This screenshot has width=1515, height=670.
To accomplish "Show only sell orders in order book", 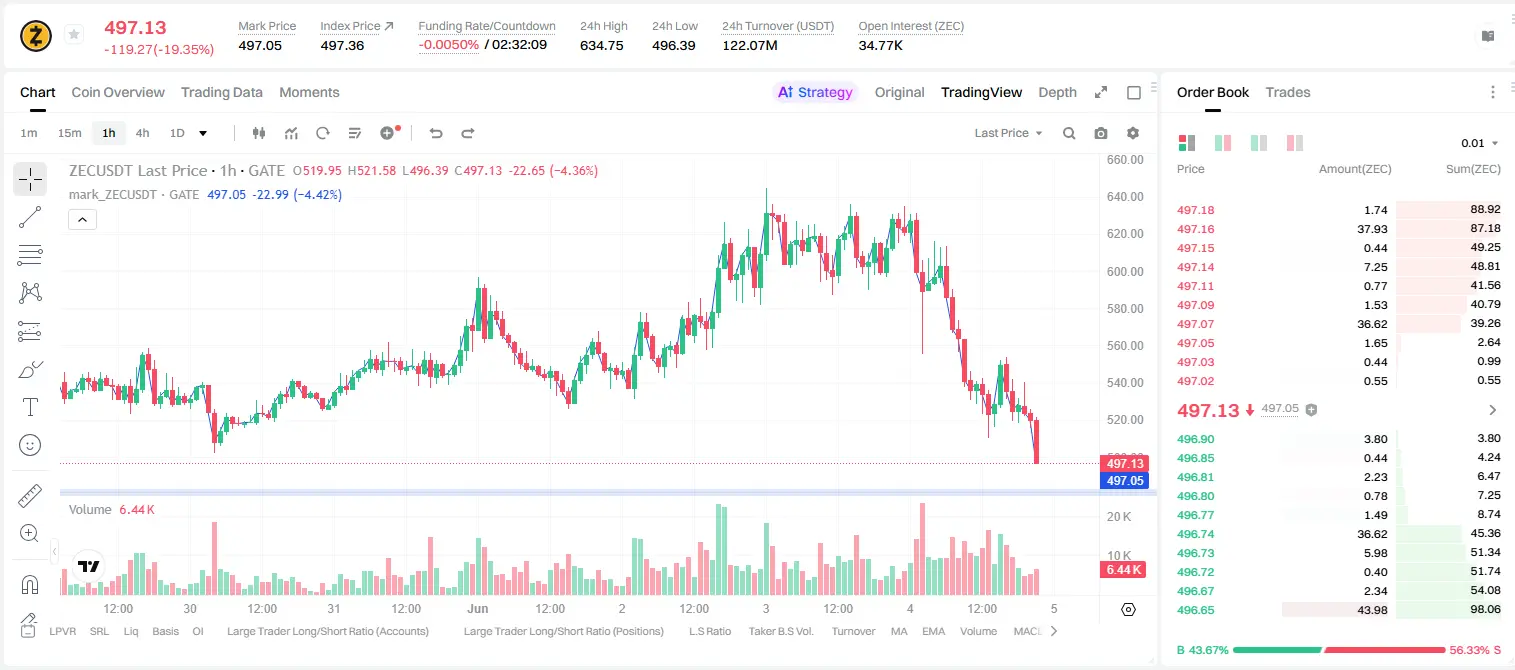I will [1295, 143].
